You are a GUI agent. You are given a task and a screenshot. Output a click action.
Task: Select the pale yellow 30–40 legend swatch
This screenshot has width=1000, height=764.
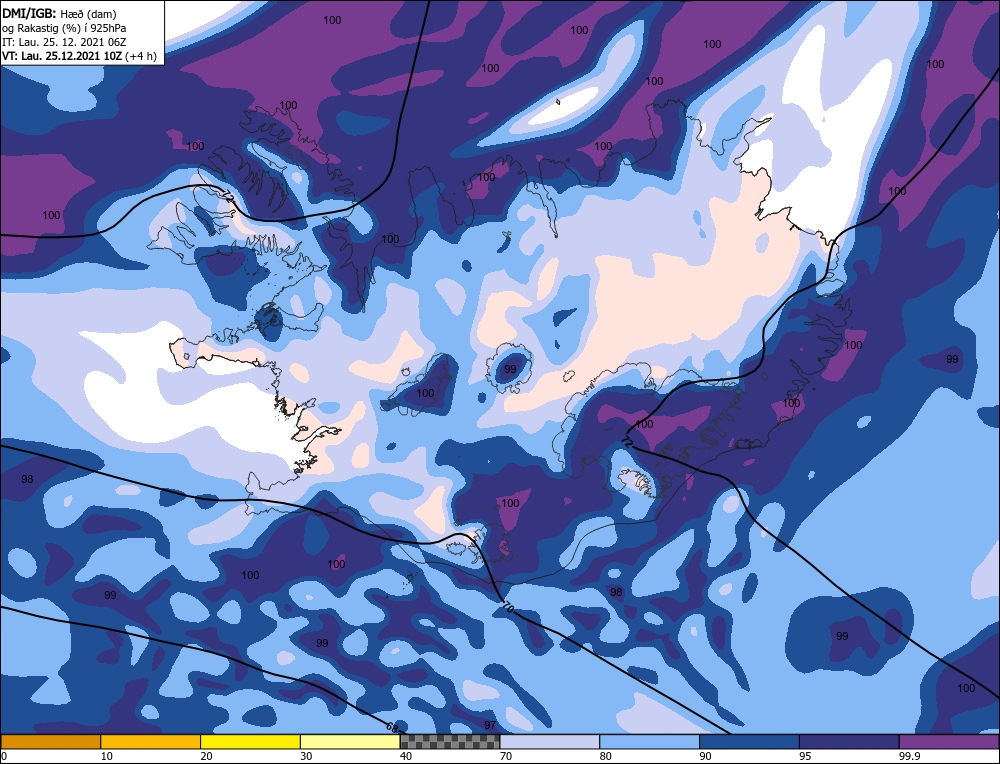(x=350, y=741)
